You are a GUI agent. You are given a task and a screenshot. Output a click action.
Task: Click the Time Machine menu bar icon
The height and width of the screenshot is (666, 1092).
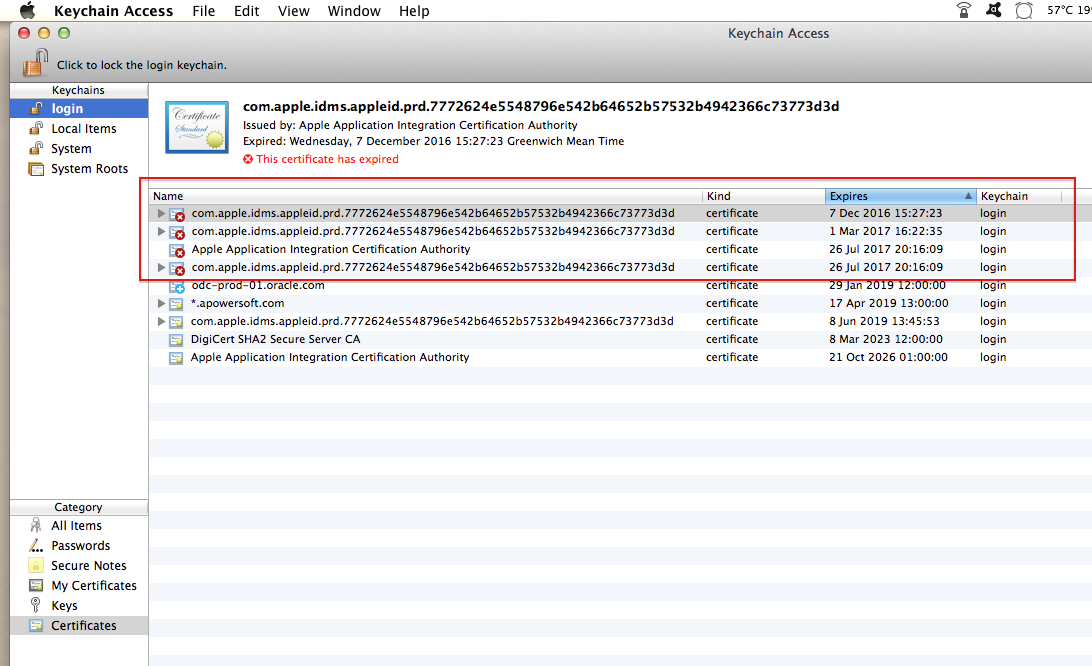[x=1024, y=10]
